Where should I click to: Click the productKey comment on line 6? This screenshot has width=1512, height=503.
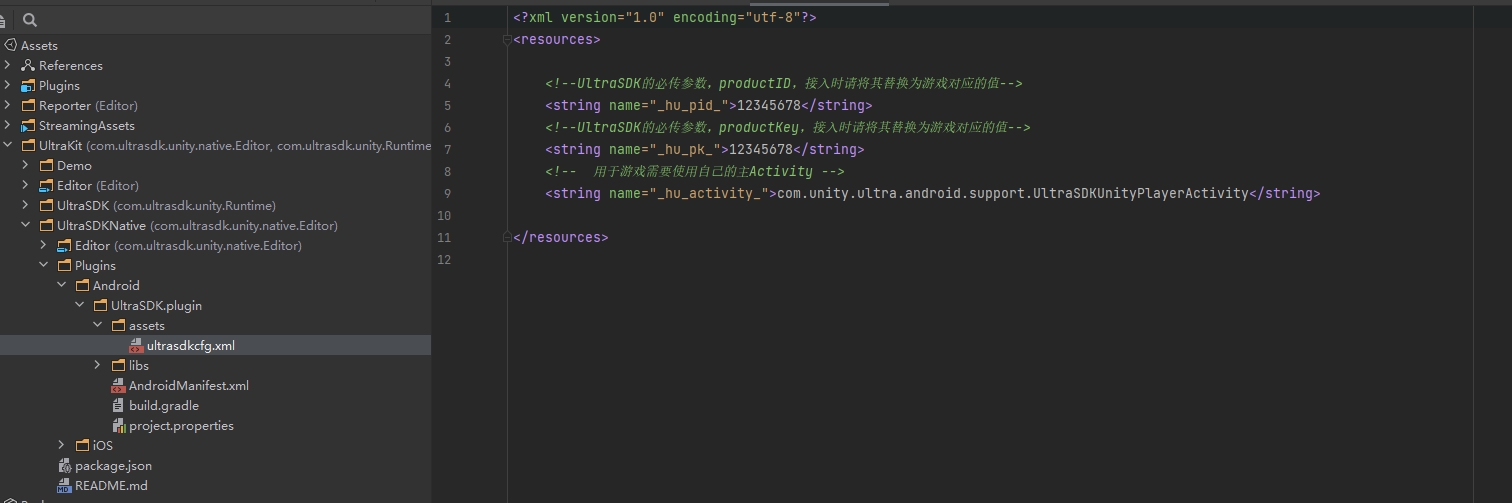click(x=788, y=128)
